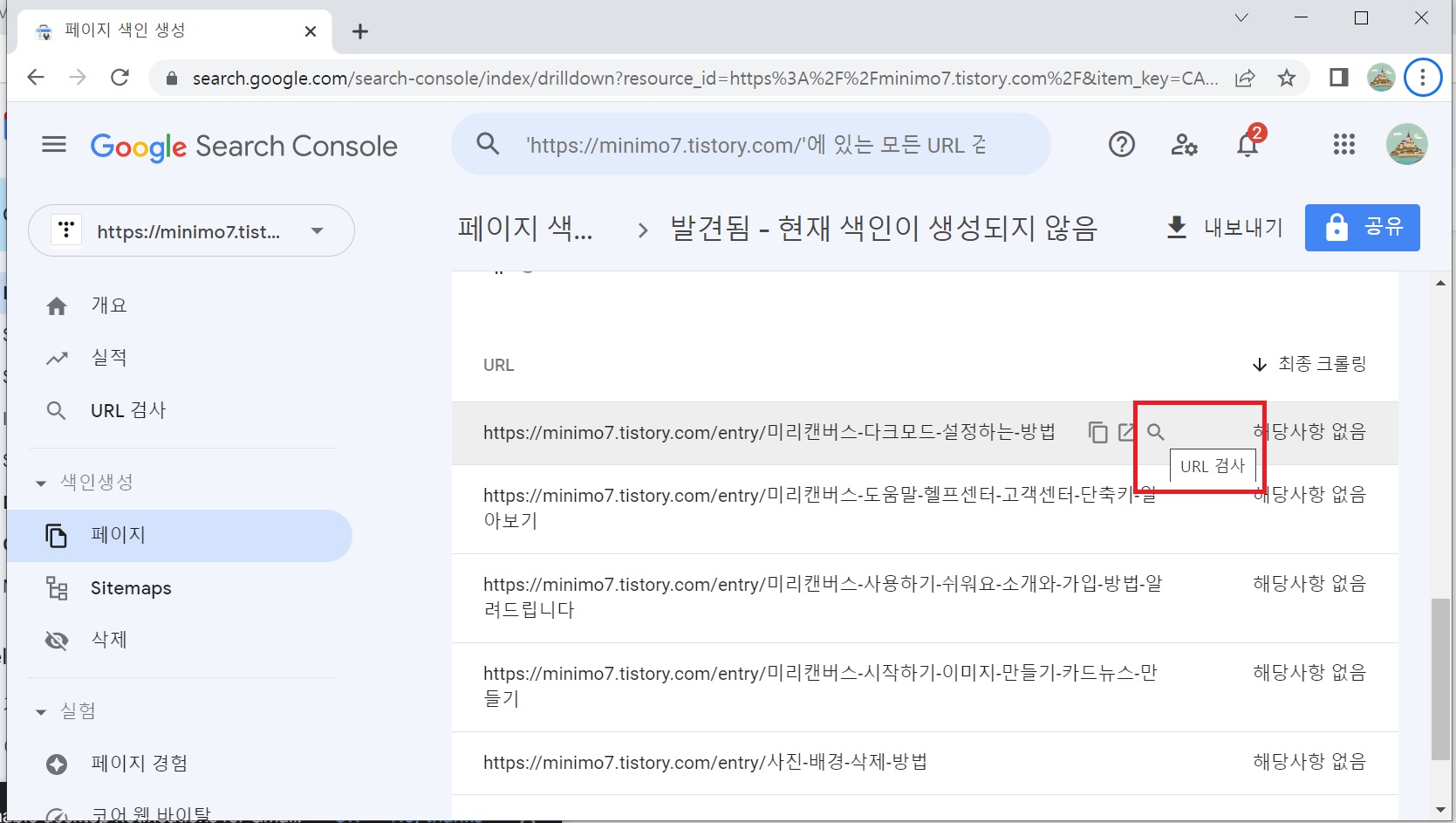Copy URL icon on 다크모드 row
The height and width of the screenshot is (823, 1456).
click(x=1097, y=432)
